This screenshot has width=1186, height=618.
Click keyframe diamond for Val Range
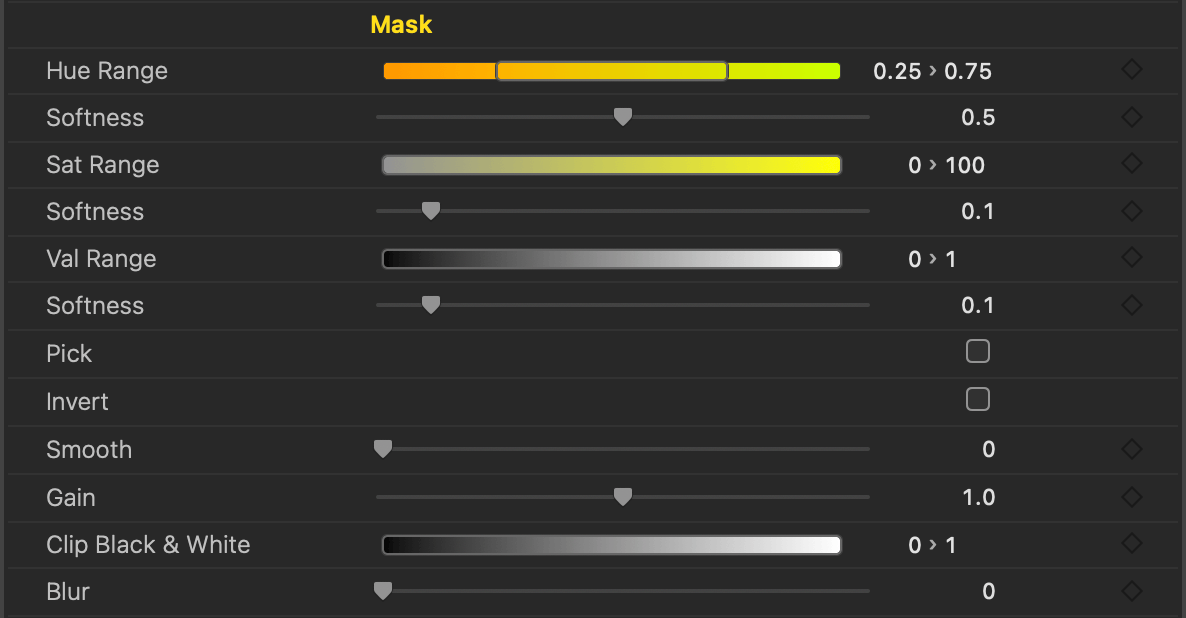tap(1131, 258)
